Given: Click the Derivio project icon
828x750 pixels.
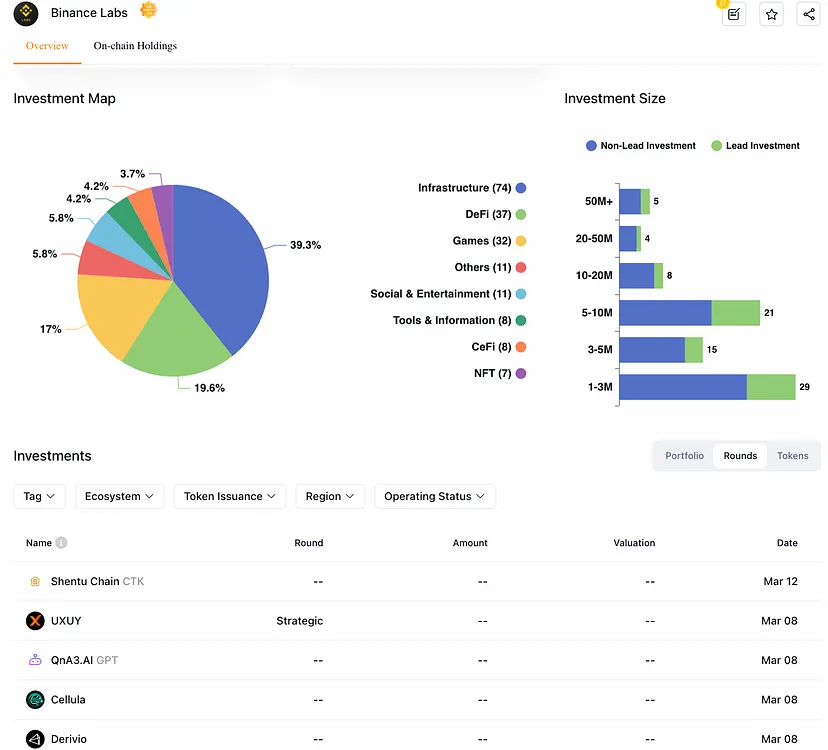Looking at the screenshot, I should click(x=35, y=739).
